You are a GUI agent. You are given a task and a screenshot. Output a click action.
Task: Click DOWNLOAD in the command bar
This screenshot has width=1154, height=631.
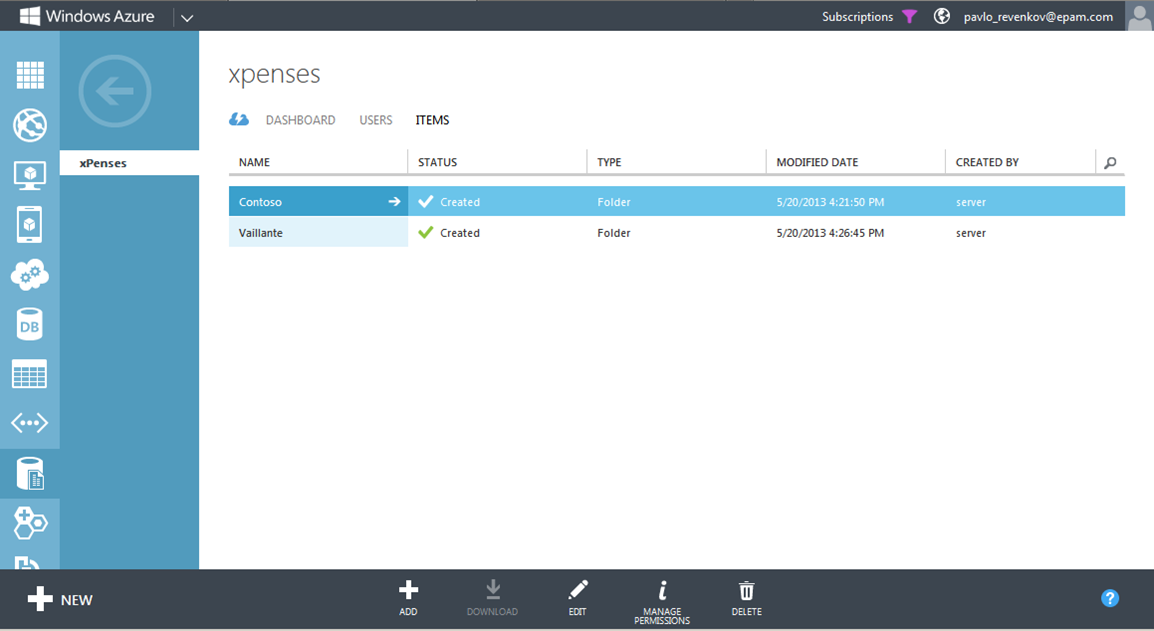click(492, 598)
